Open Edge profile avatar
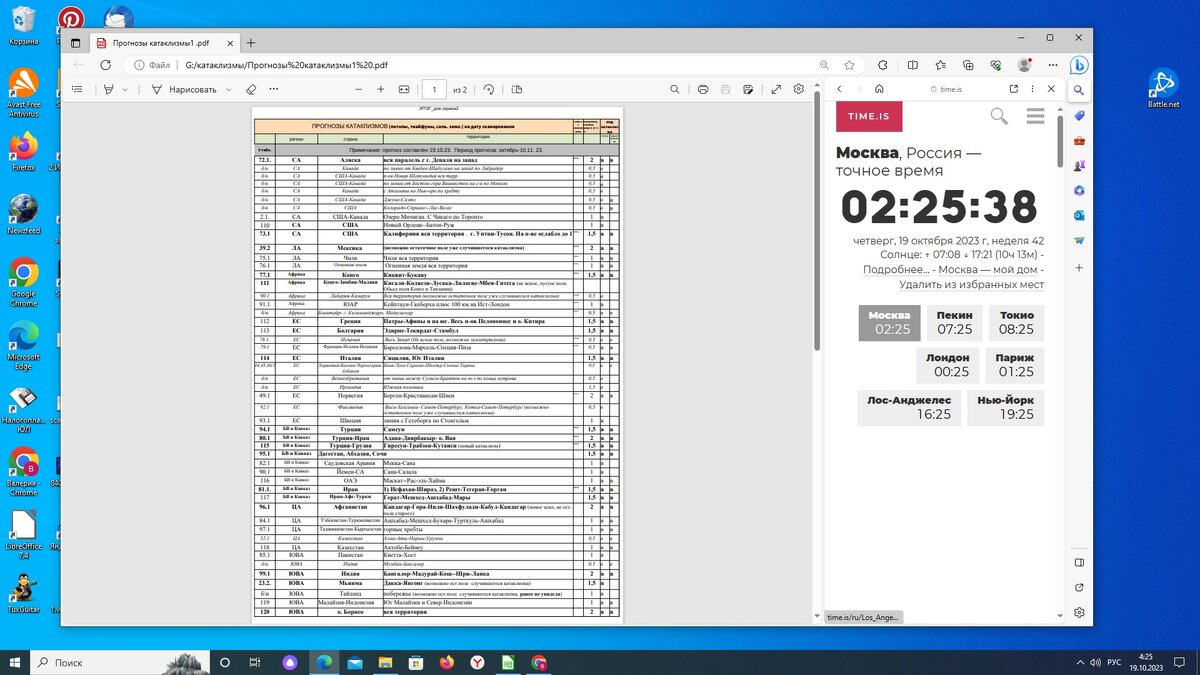Viewport: 1200px width, 675px height. 1024,64
